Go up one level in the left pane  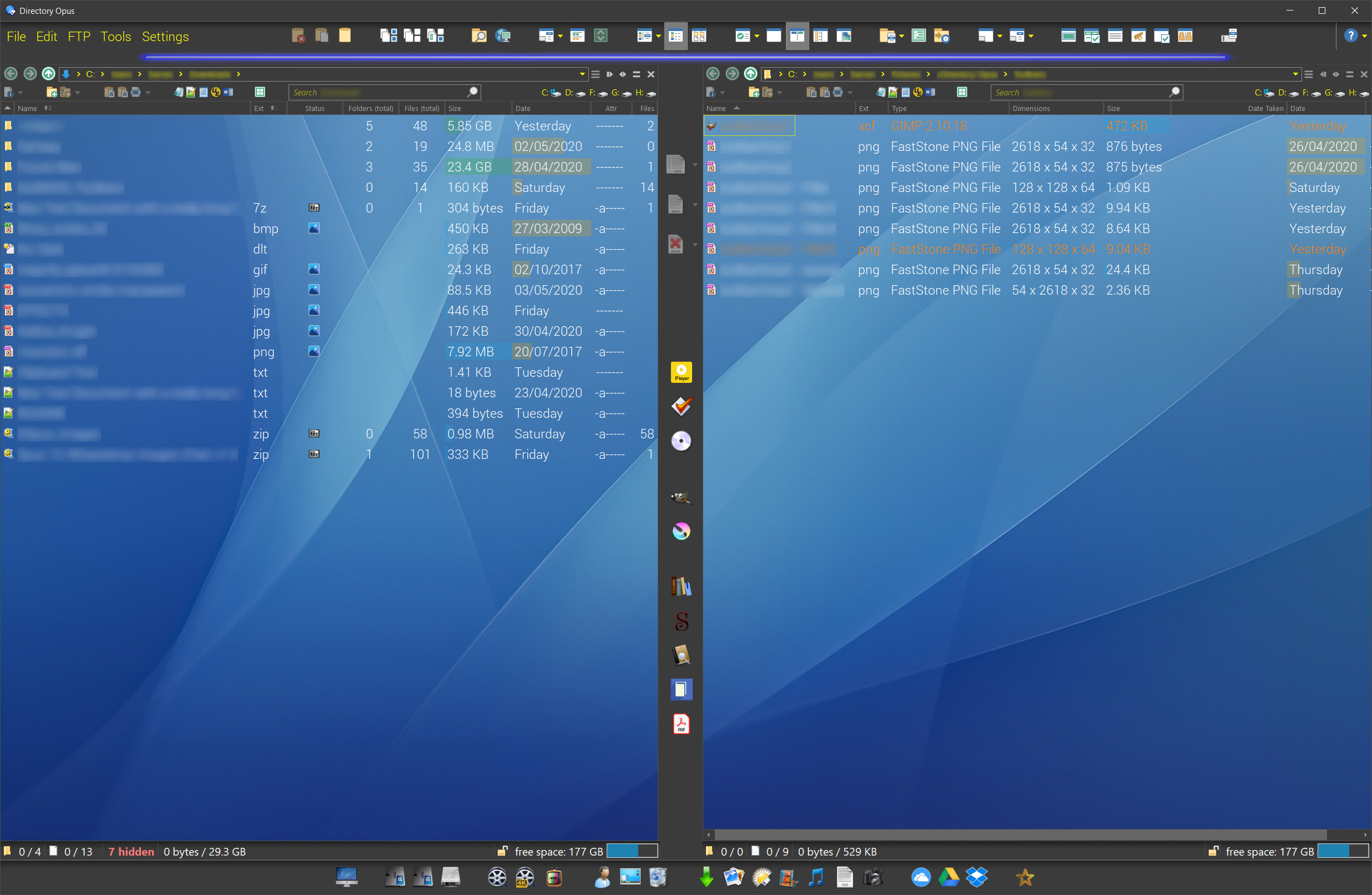point(49,74)
